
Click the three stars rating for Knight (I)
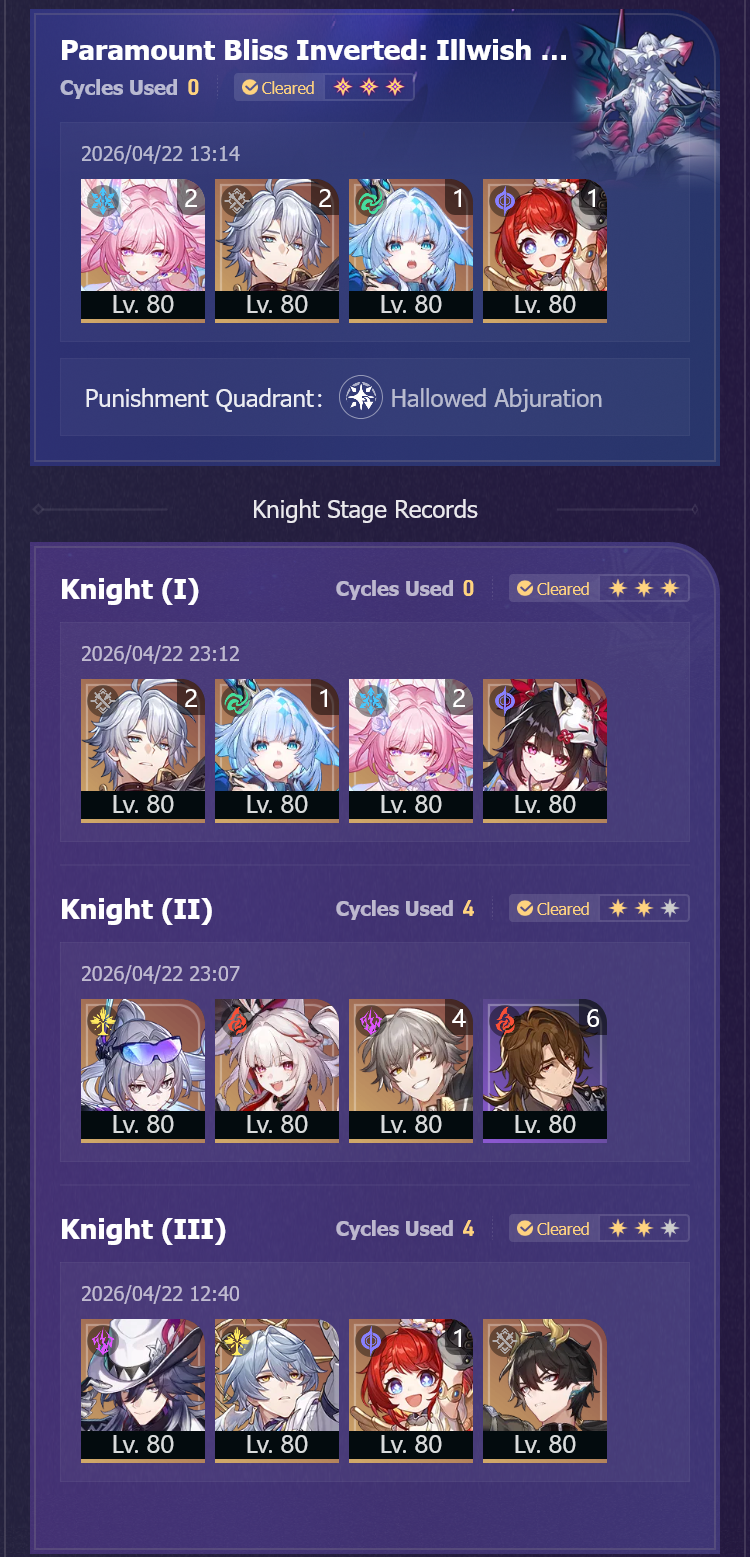tap(644, 589)
